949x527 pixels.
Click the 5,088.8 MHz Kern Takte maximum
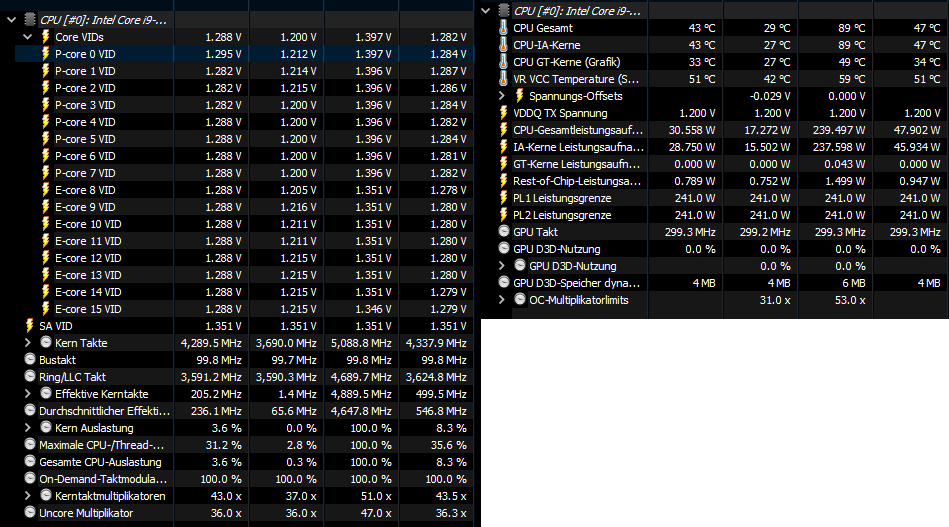(x=361, y=343)
